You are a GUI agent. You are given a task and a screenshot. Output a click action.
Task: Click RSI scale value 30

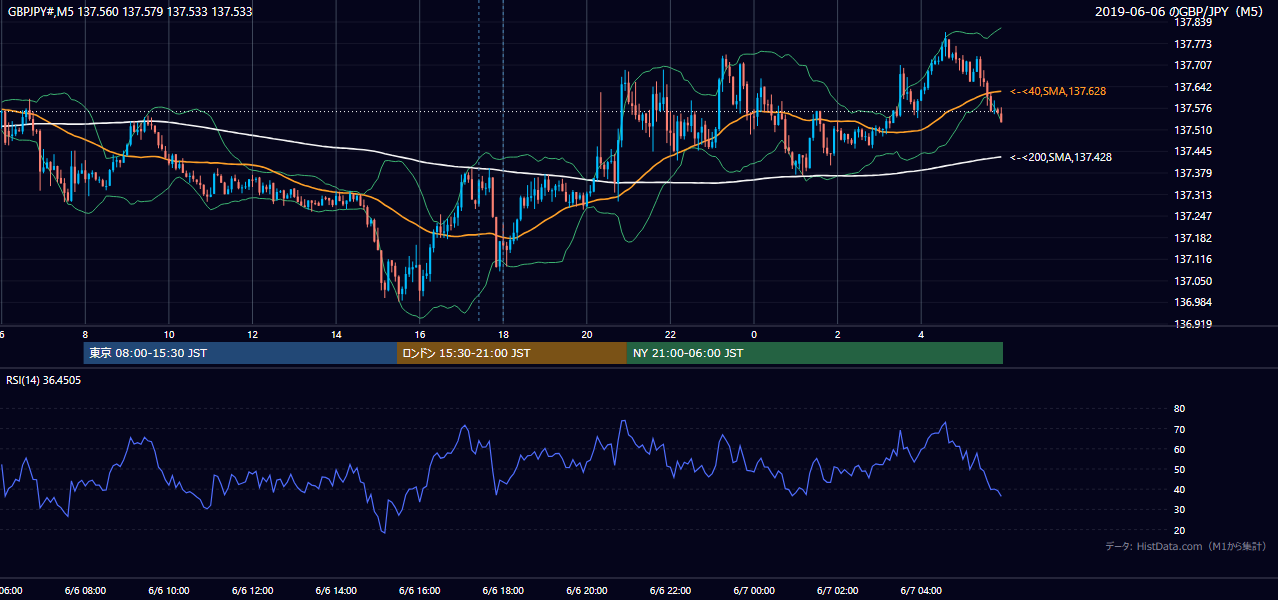click(1179, 510)
